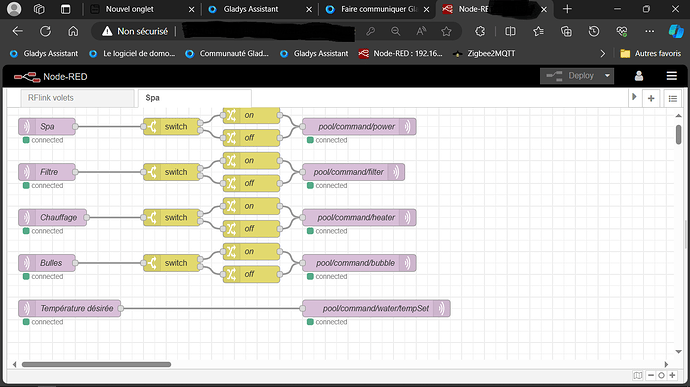This screenshot has width=690, height=387.
Task: Open the list of flows icon
Action: [x=673, y=98]
